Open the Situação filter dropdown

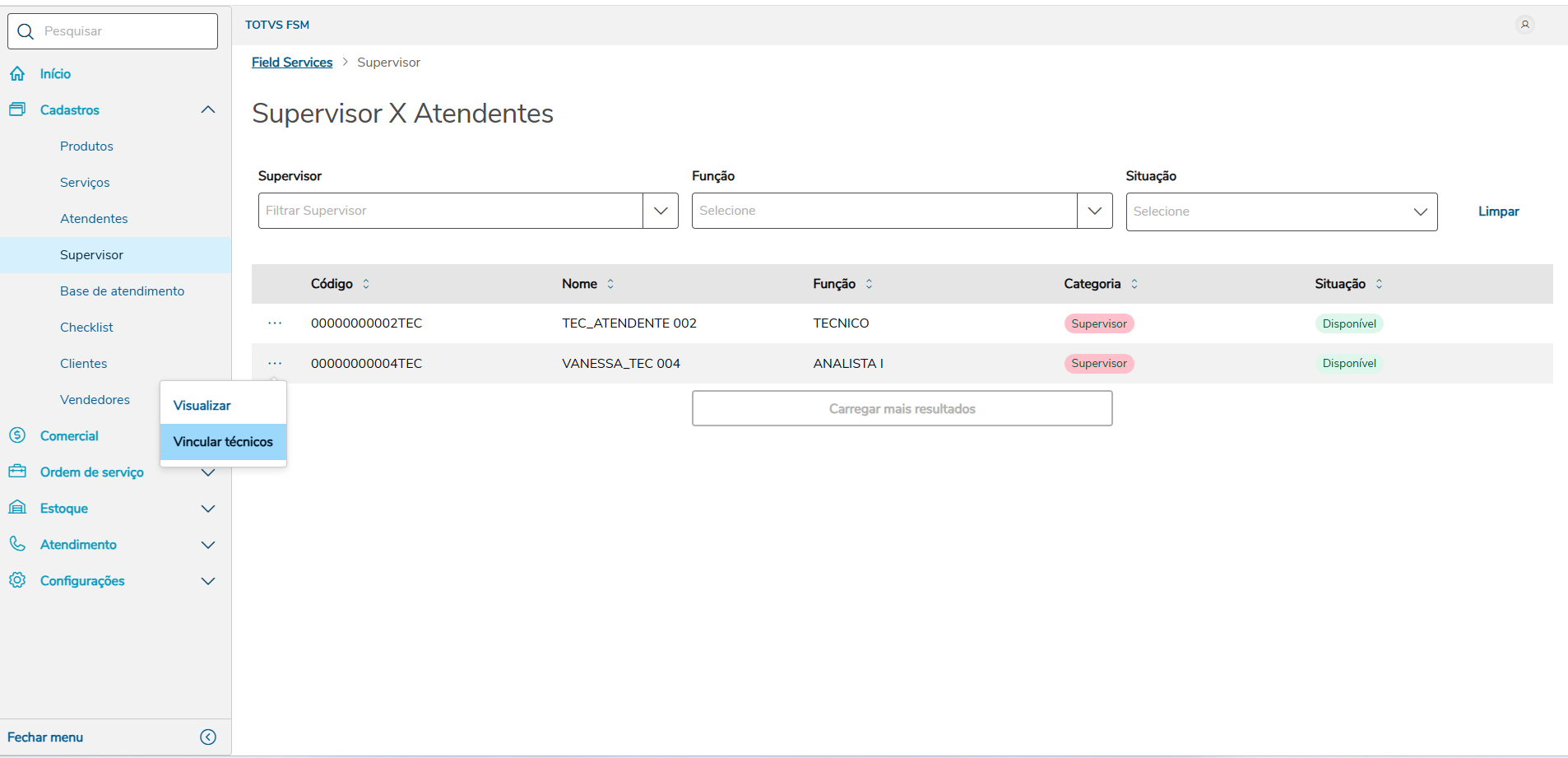(x=1281, y=212)
